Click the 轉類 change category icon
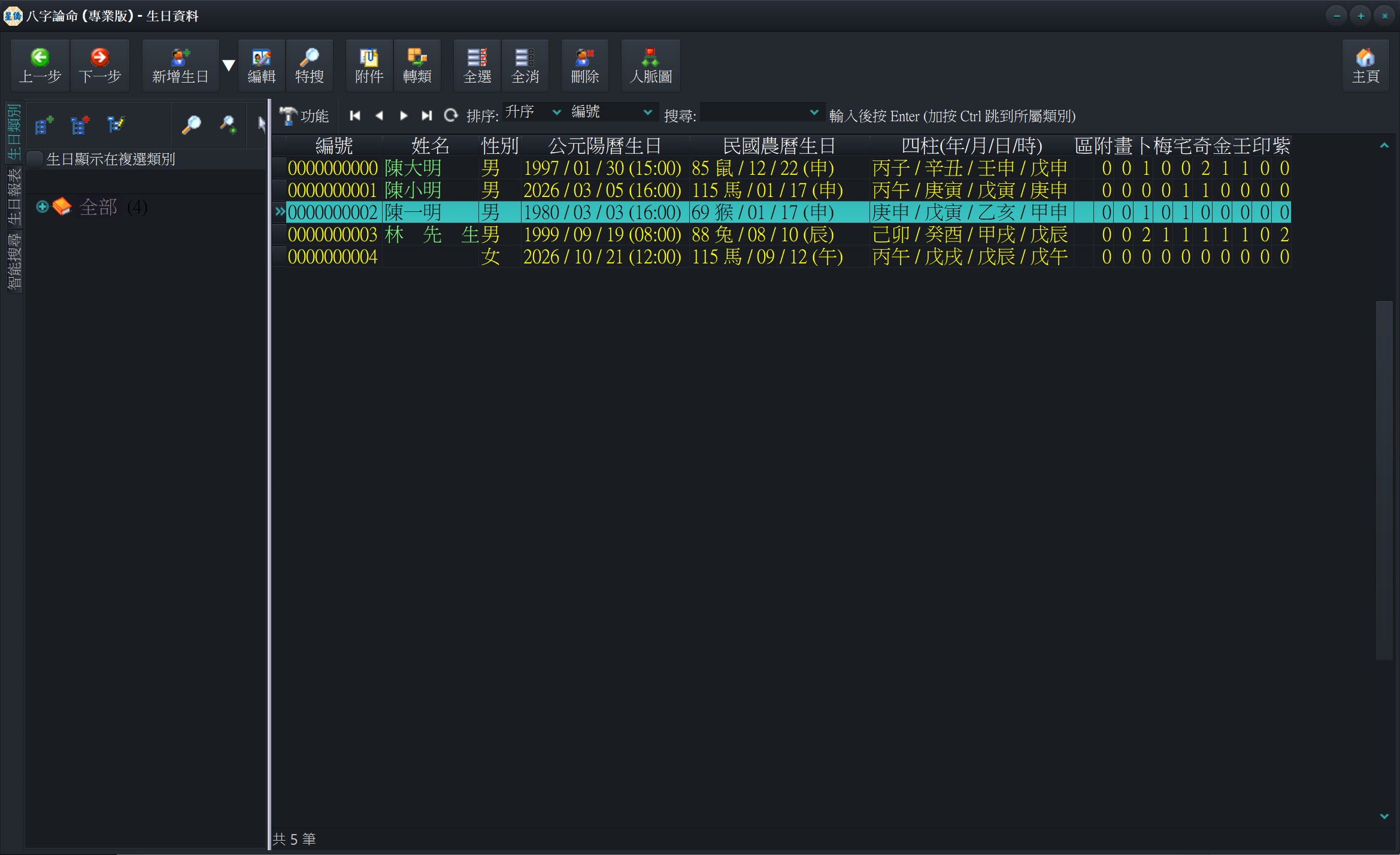The height and width of the screenshot is (855, 1400). pyautogui.click(x=417, y=66)
